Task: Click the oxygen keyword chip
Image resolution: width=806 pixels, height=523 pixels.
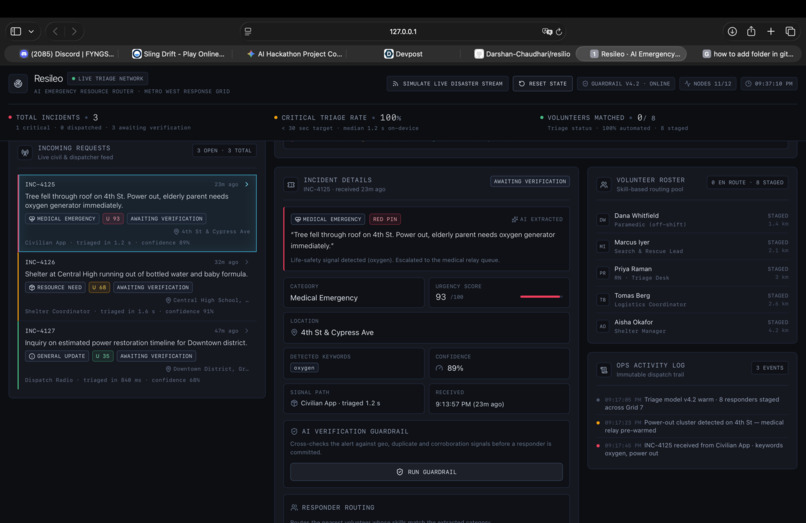Action: coord(304,368)
